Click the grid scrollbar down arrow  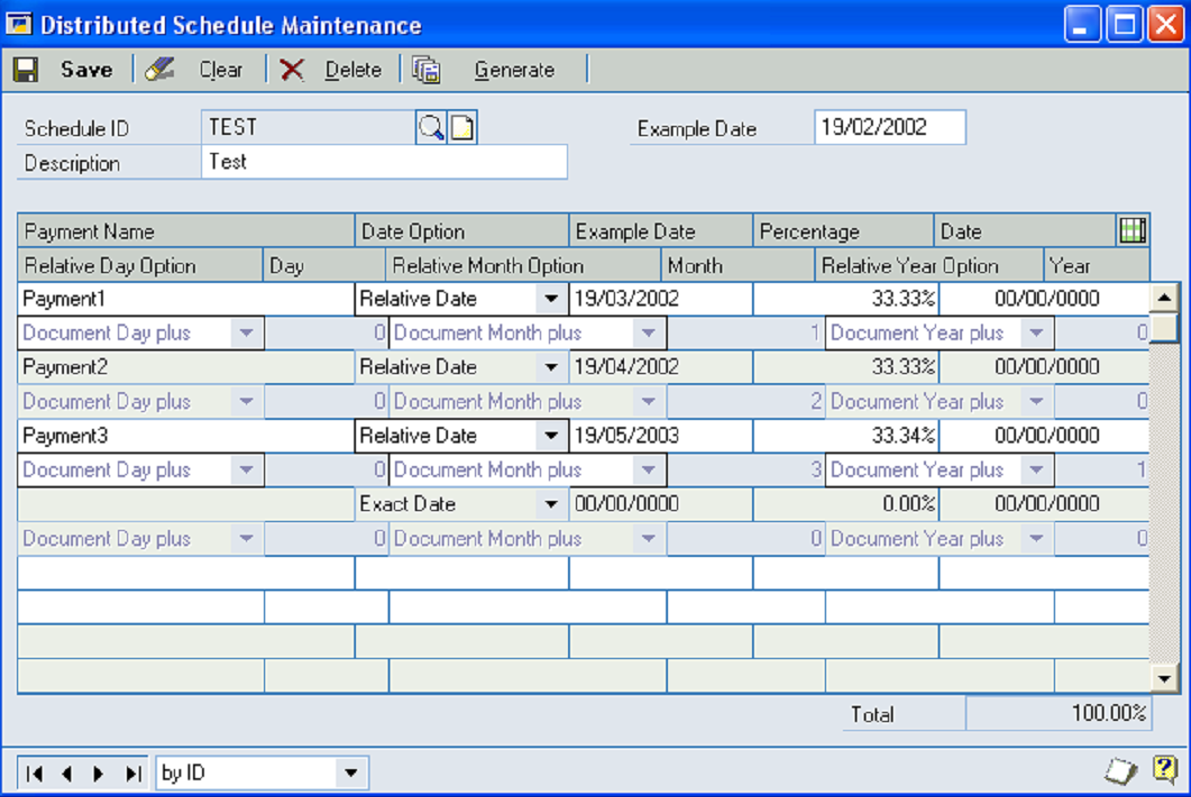pyautogui.click(x=1163, y=679)
